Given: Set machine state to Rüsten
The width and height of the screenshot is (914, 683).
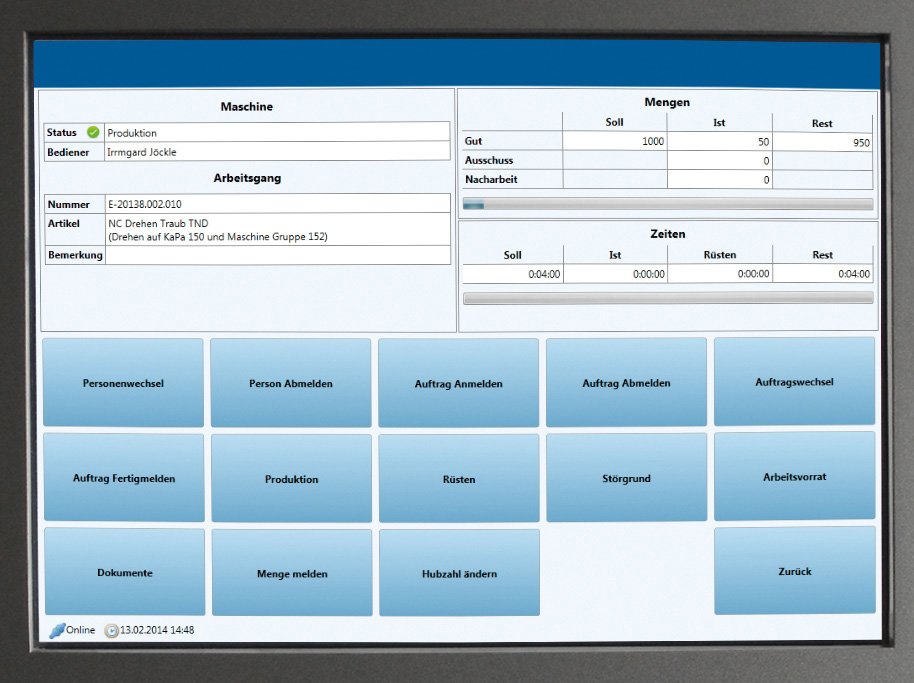Looking at the screenshot, I should click(459, 478).
